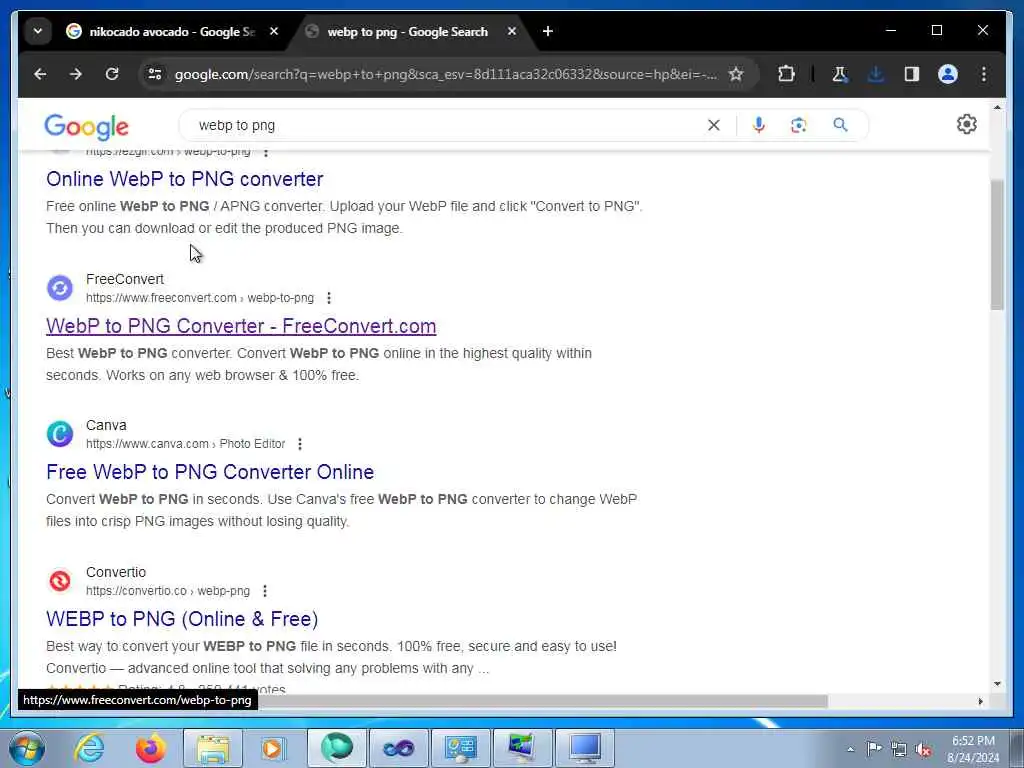Switch to the green globe browser taskbar item
Viewport: 1024px width, 768px height.
pos(336,748)
